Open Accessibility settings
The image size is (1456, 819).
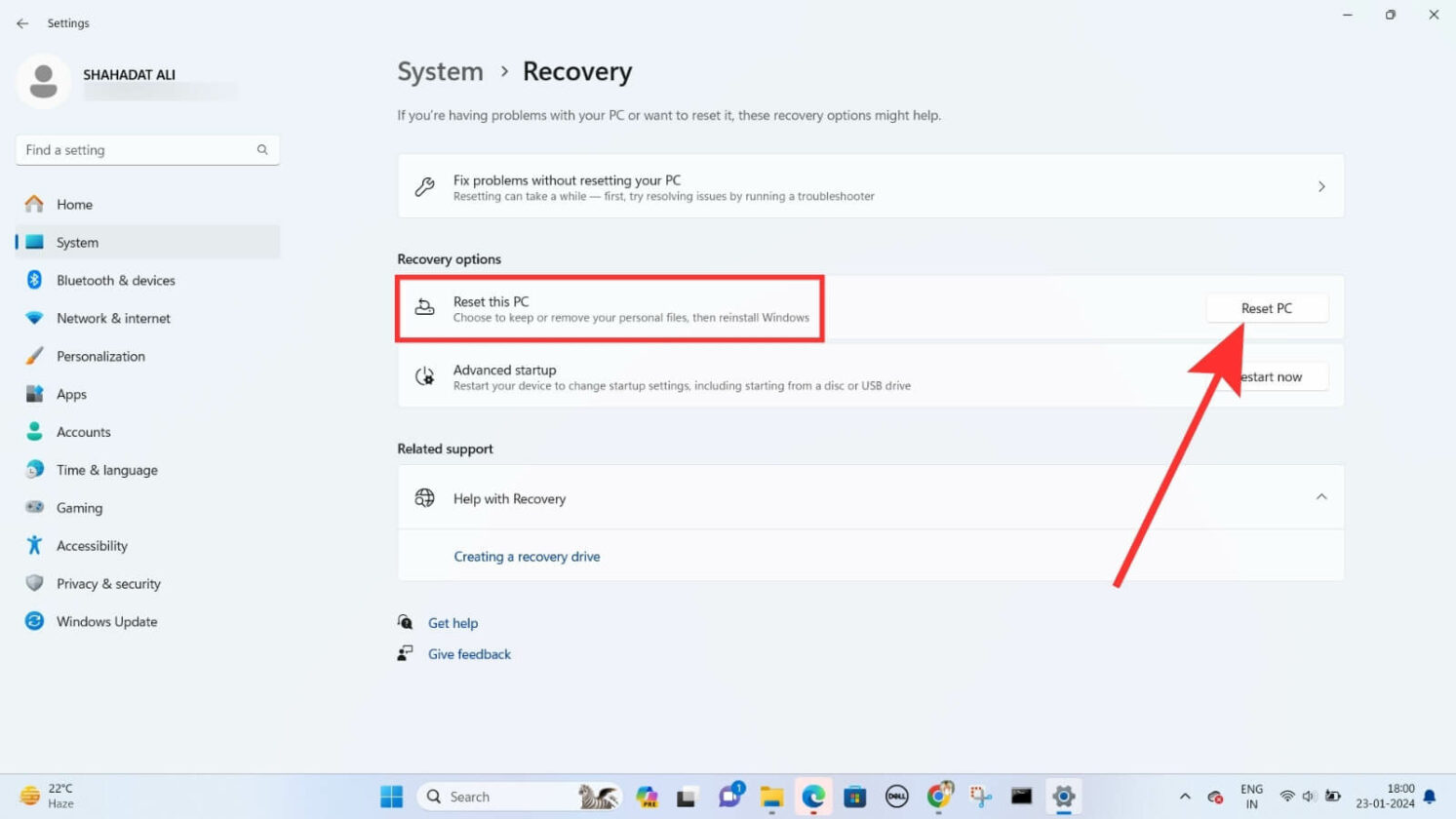point(92,545)
